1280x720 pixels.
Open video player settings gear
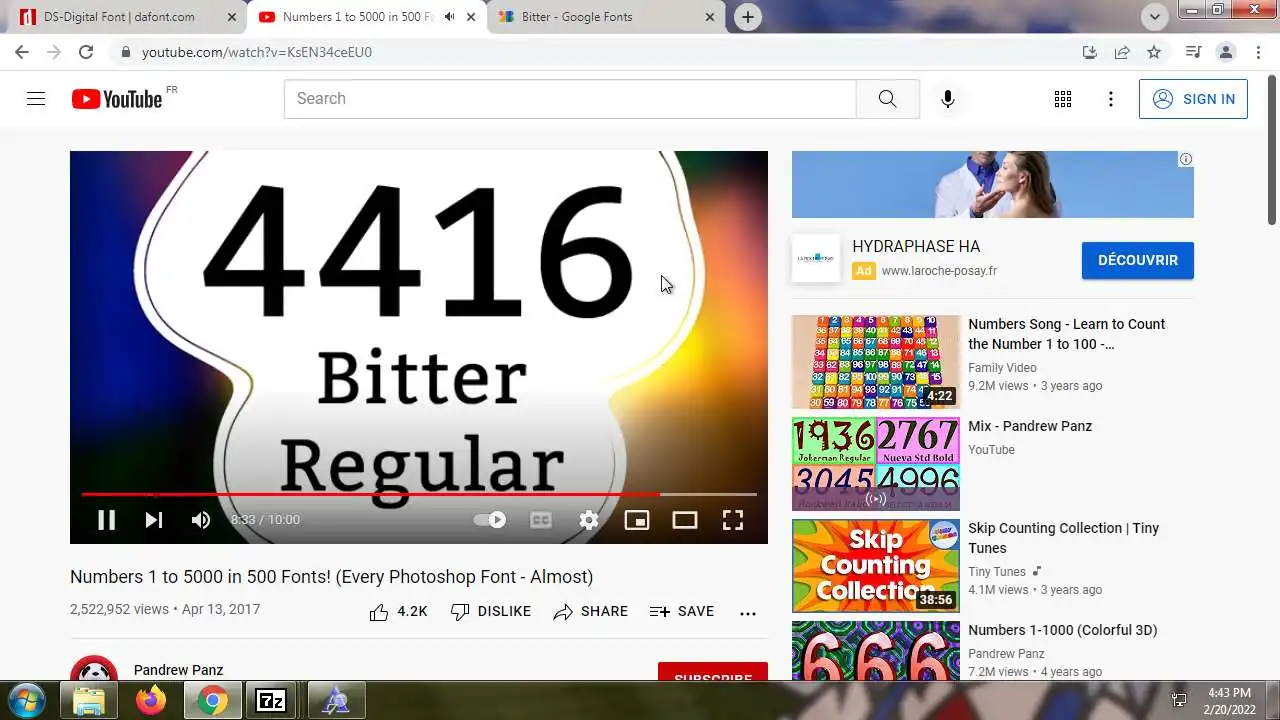(x=589, y=520)
